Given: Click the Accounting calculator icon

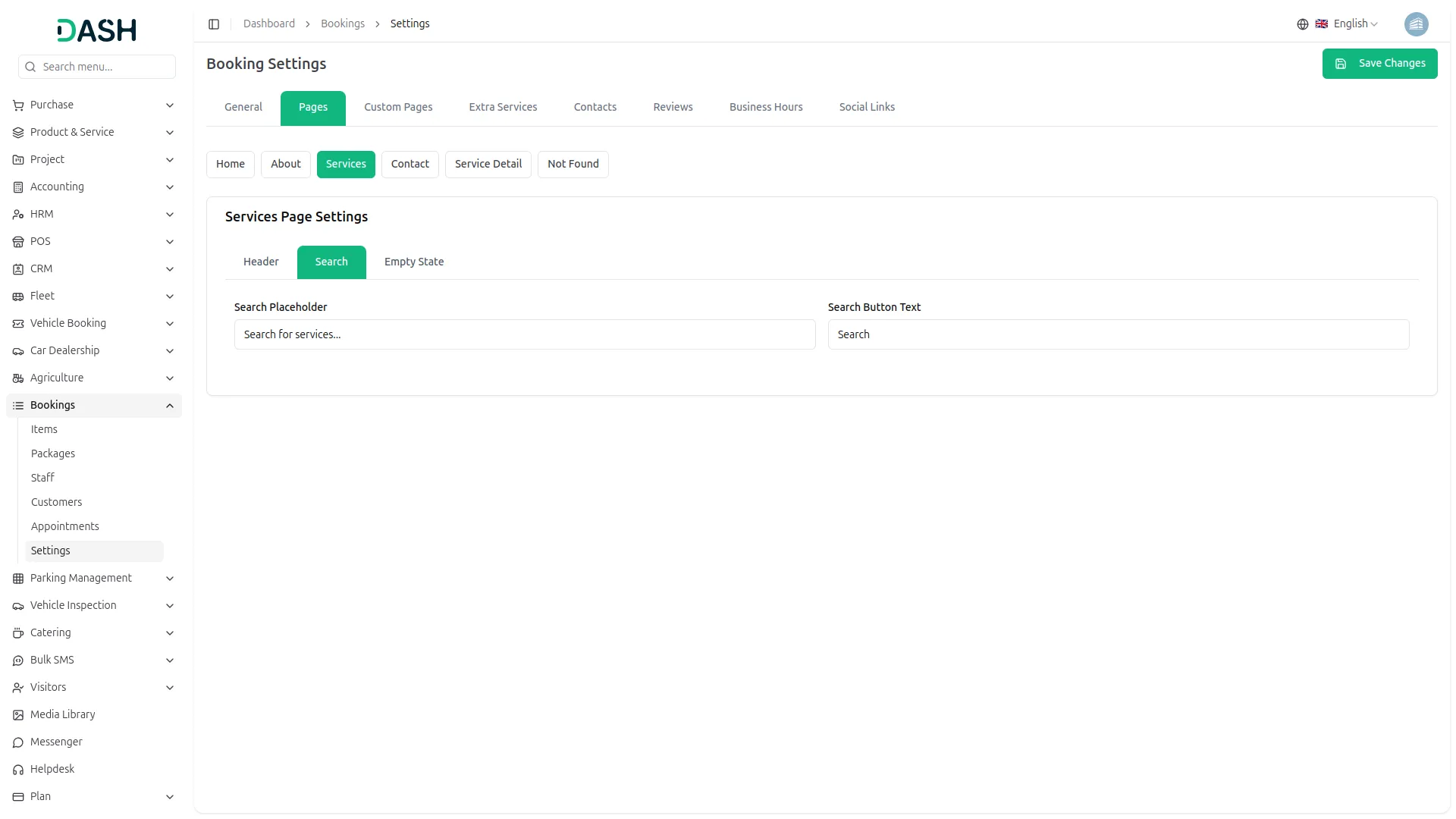Looking at the screenshot, I should pyautogui.click(x=18, y=187).
